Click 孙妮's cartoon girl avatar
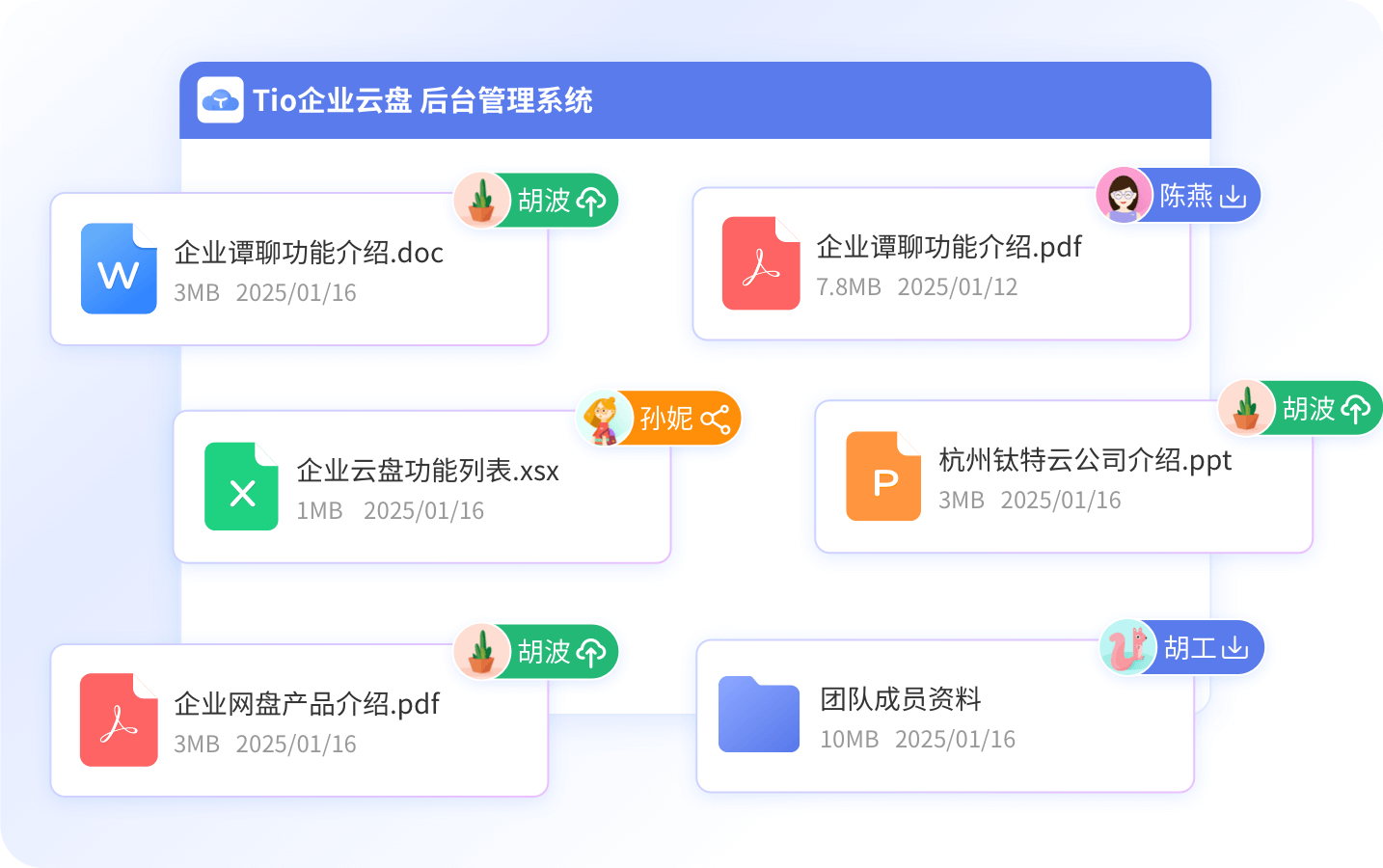1383x868 pixels. (604, 419)
